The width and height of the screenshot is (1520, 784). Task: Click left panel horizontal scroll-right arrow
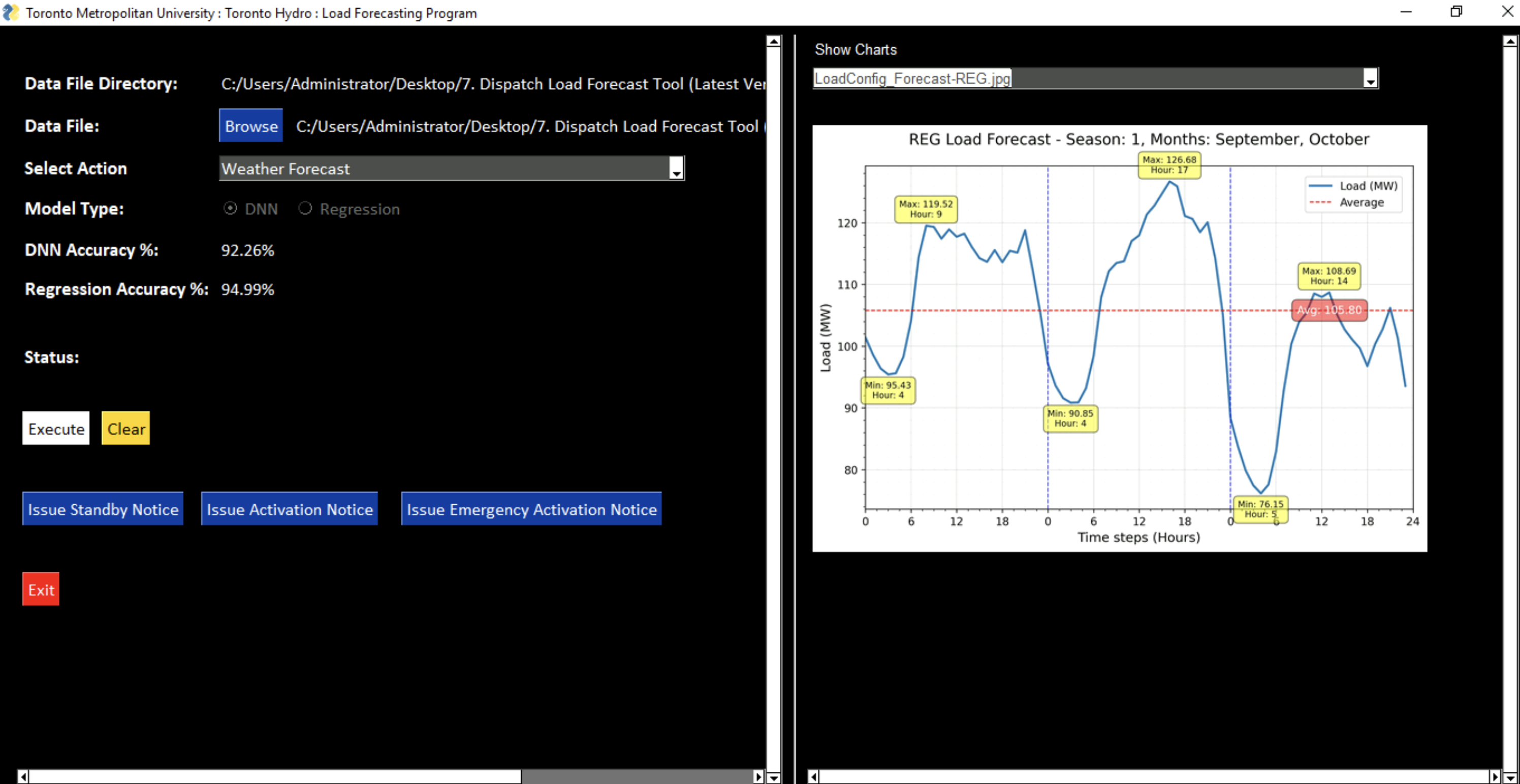tap(758, 776)
